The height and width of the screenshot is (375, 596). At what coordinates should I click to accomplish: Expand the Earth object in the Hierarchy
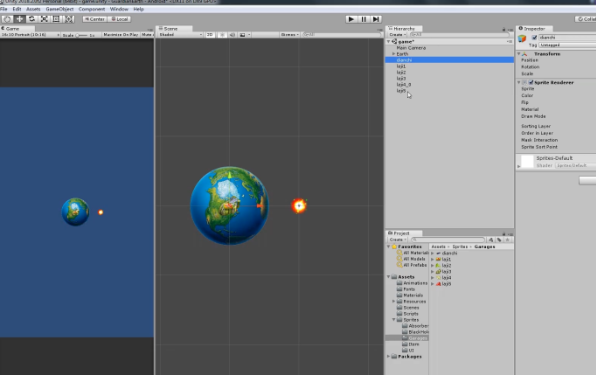click(393, 54)
